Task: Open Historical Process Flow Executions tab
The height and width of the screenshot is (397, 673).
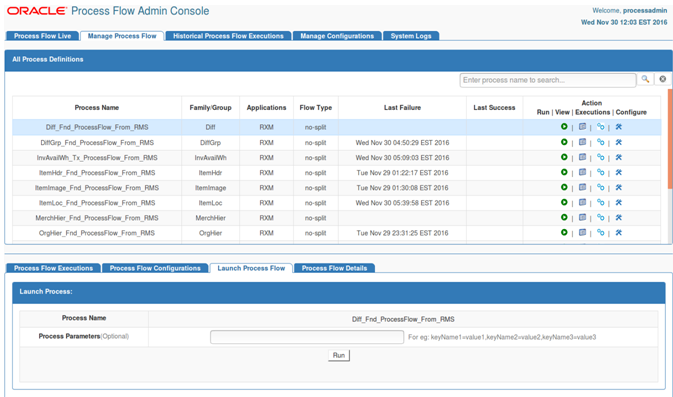Action: coord(228,36)
